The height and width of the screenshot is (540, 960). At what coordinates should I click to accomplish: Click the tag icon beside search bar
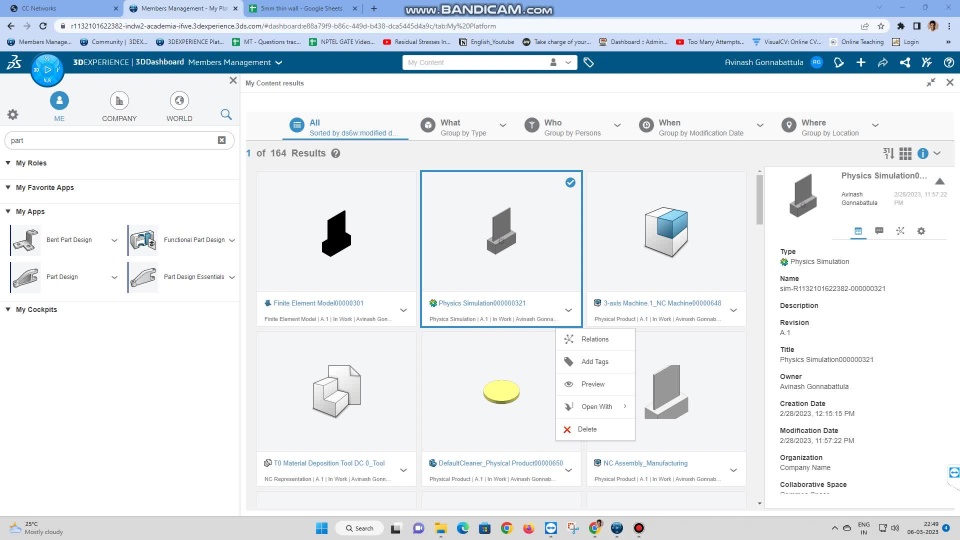(x=588, y=62)
